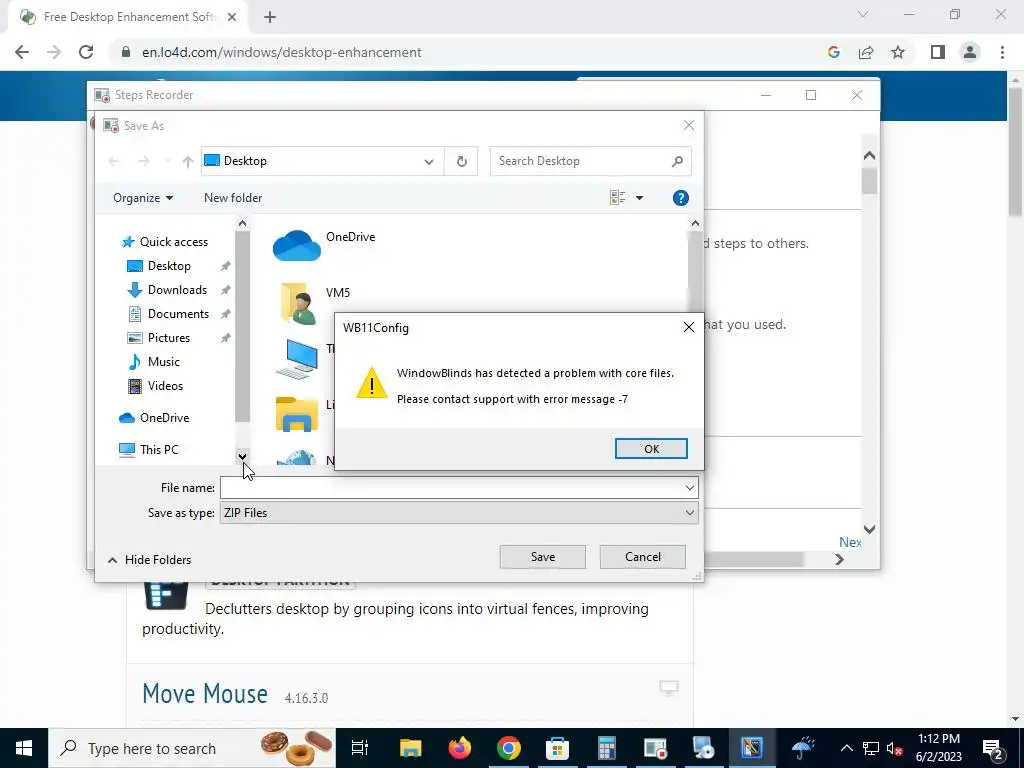Click navigation pane scroll-down arrow
The width and height of the screenshot is (1024, 768).
coord(242,456)
